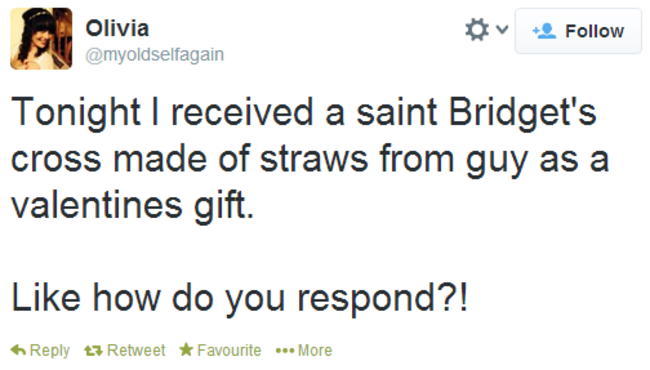Click the line 'cross made of straws'
This screenshot has width=650, height=370.
(x=189, y=159)
